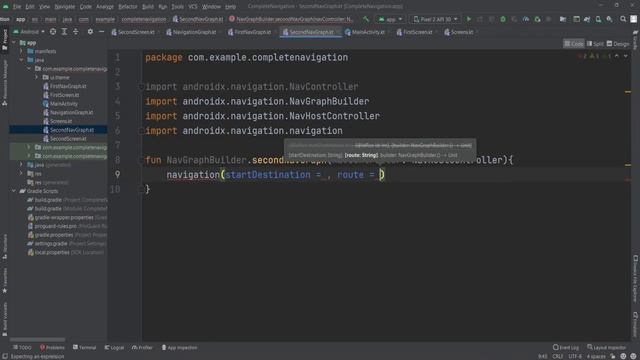Open the Build menu

[x=148, y=7]
